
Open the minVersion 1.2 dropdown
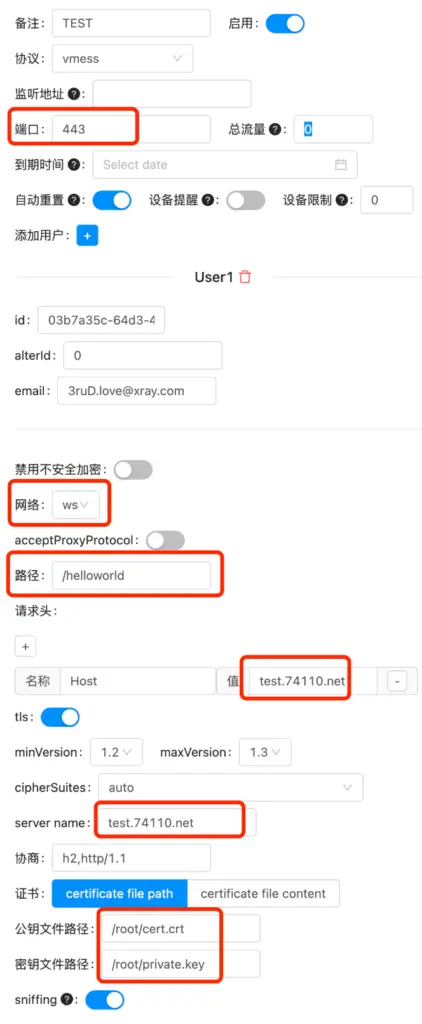click(x=116, y=752)
